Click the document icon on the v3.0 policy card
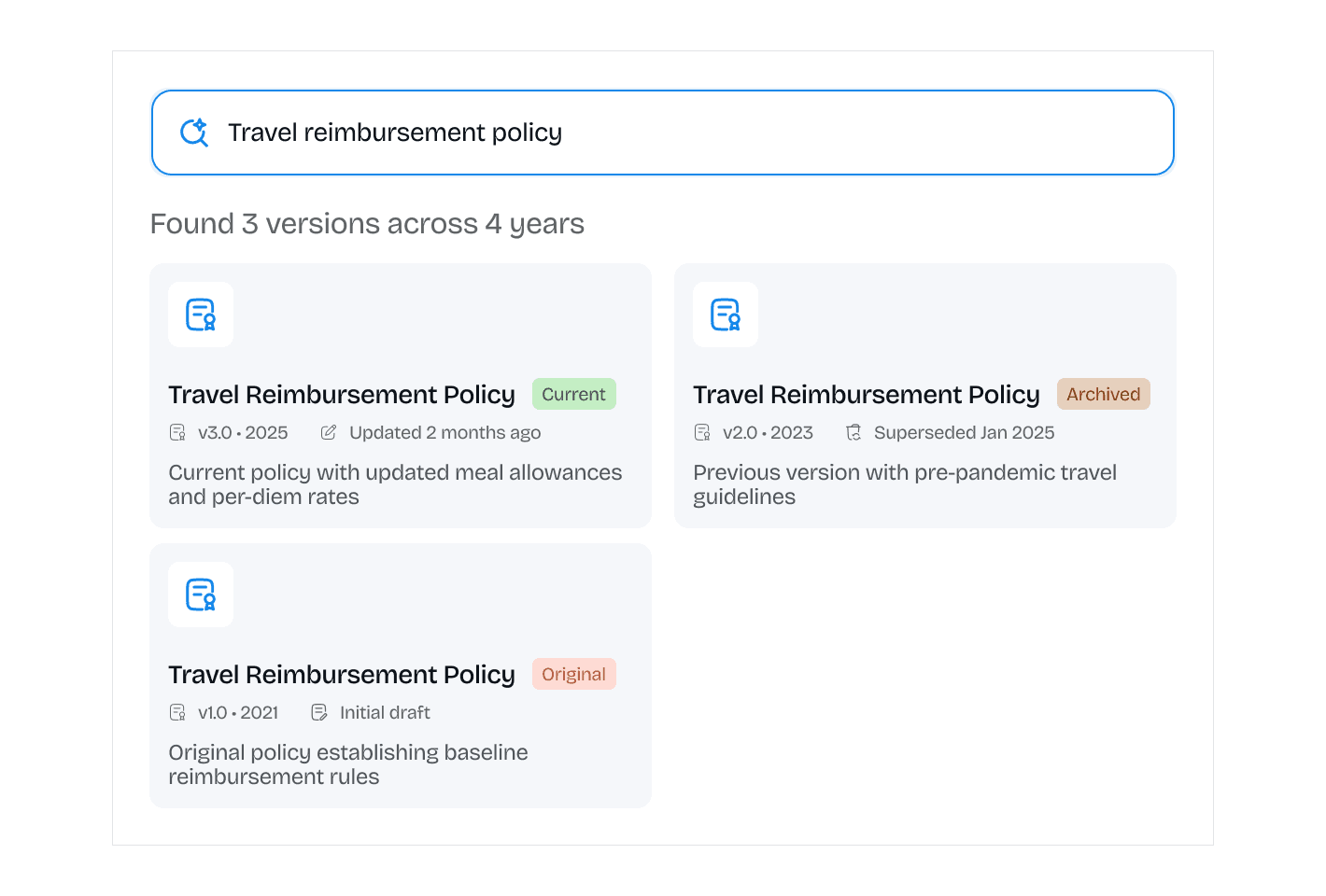 (201, 315)
